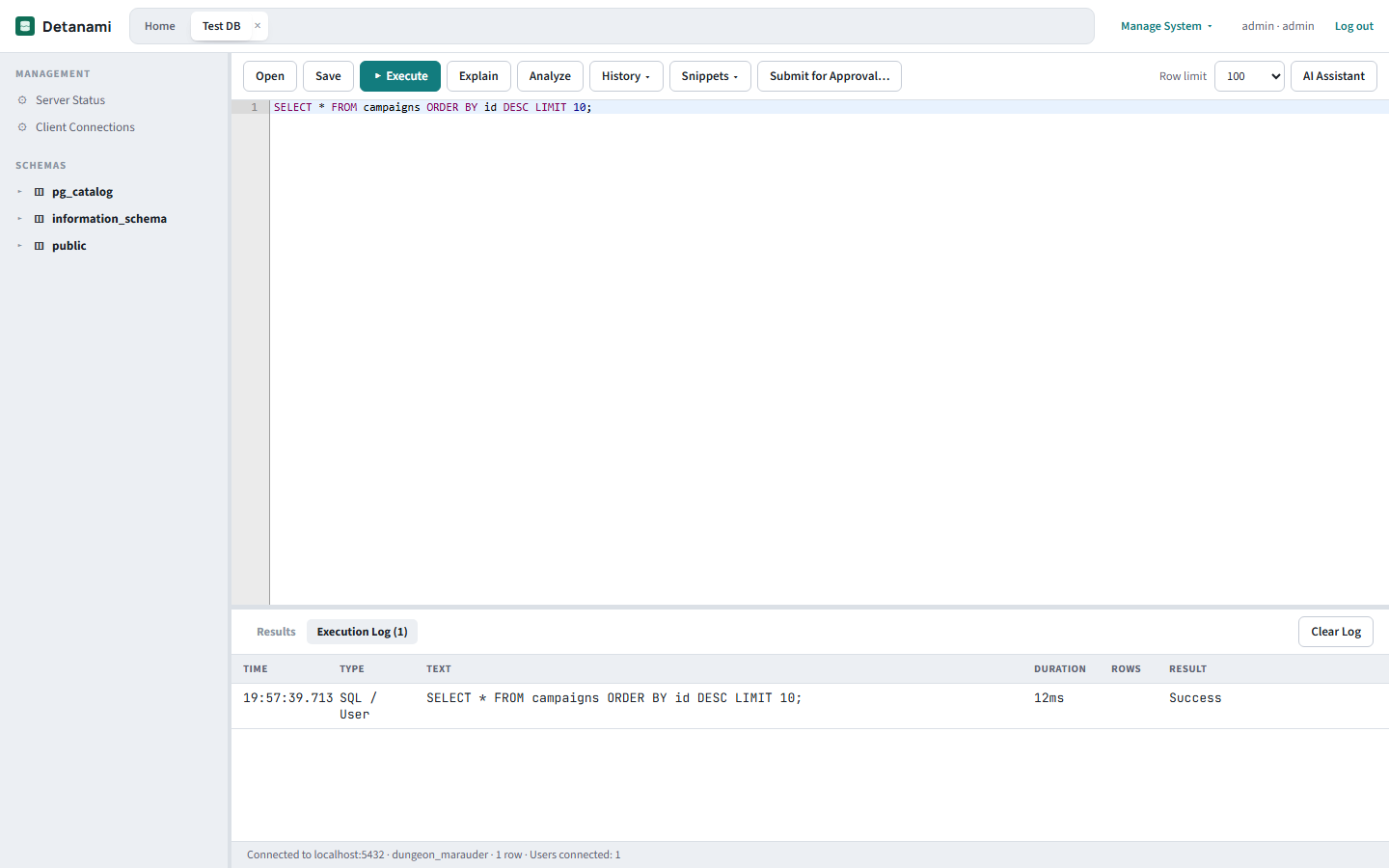
Task: Click the Save button
Action: coord(328,76)
